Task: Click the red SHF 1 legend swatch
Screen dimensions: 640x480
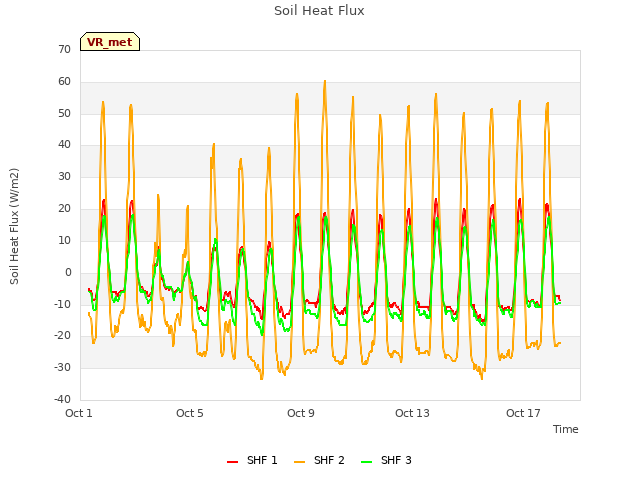Action: (232, 462)
